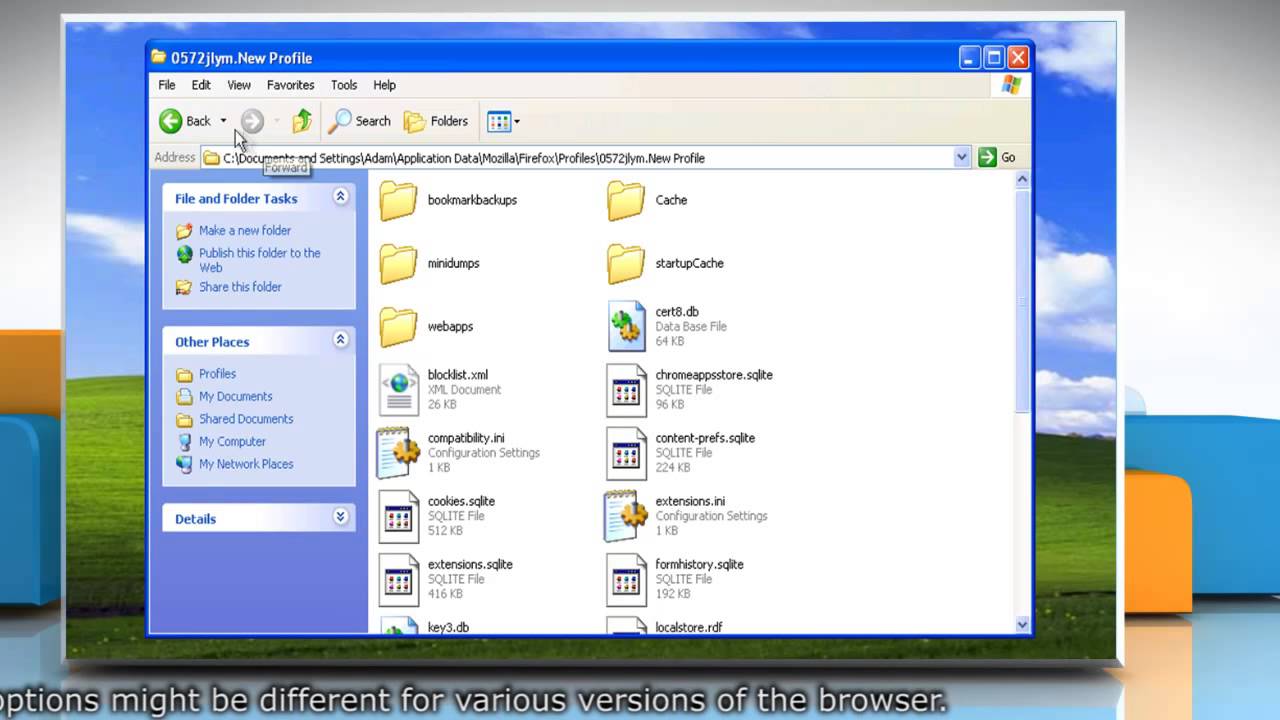Click the Share this folder icon
This screenshot has height=720, width=1280.
(x=184, y=287)
